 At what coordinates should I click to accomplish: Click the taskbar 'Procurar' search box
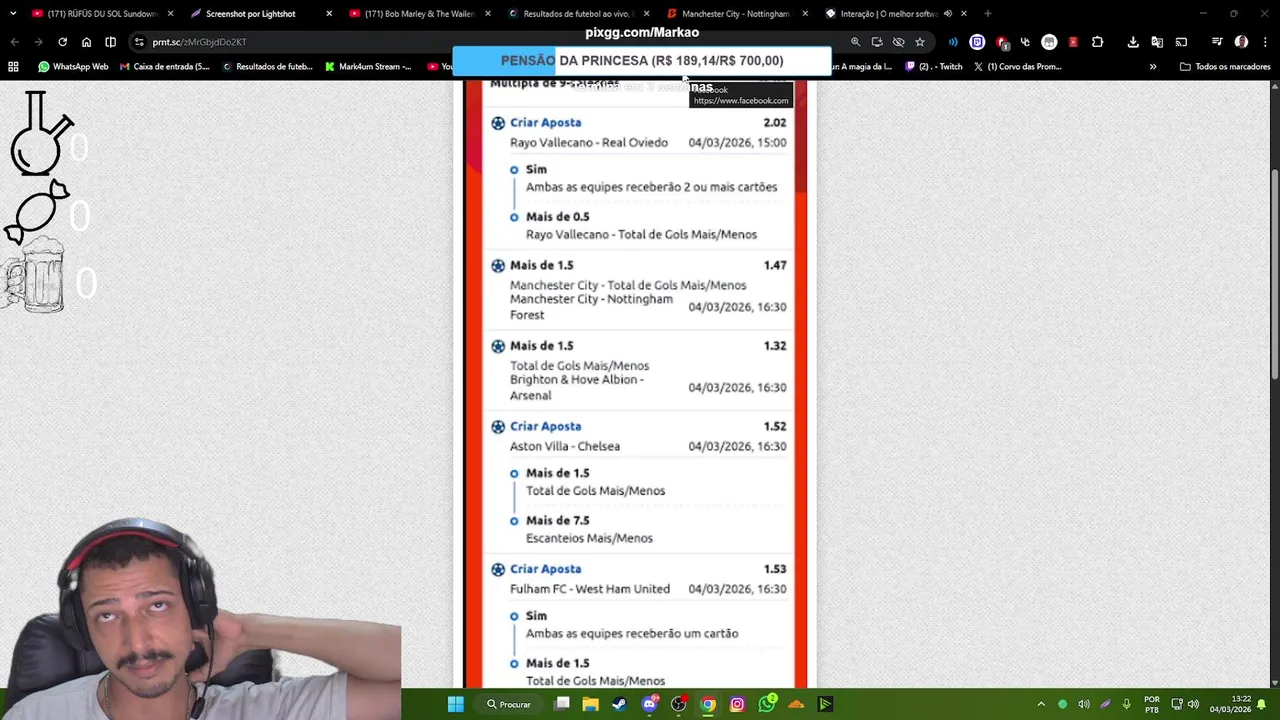(509, 704)
